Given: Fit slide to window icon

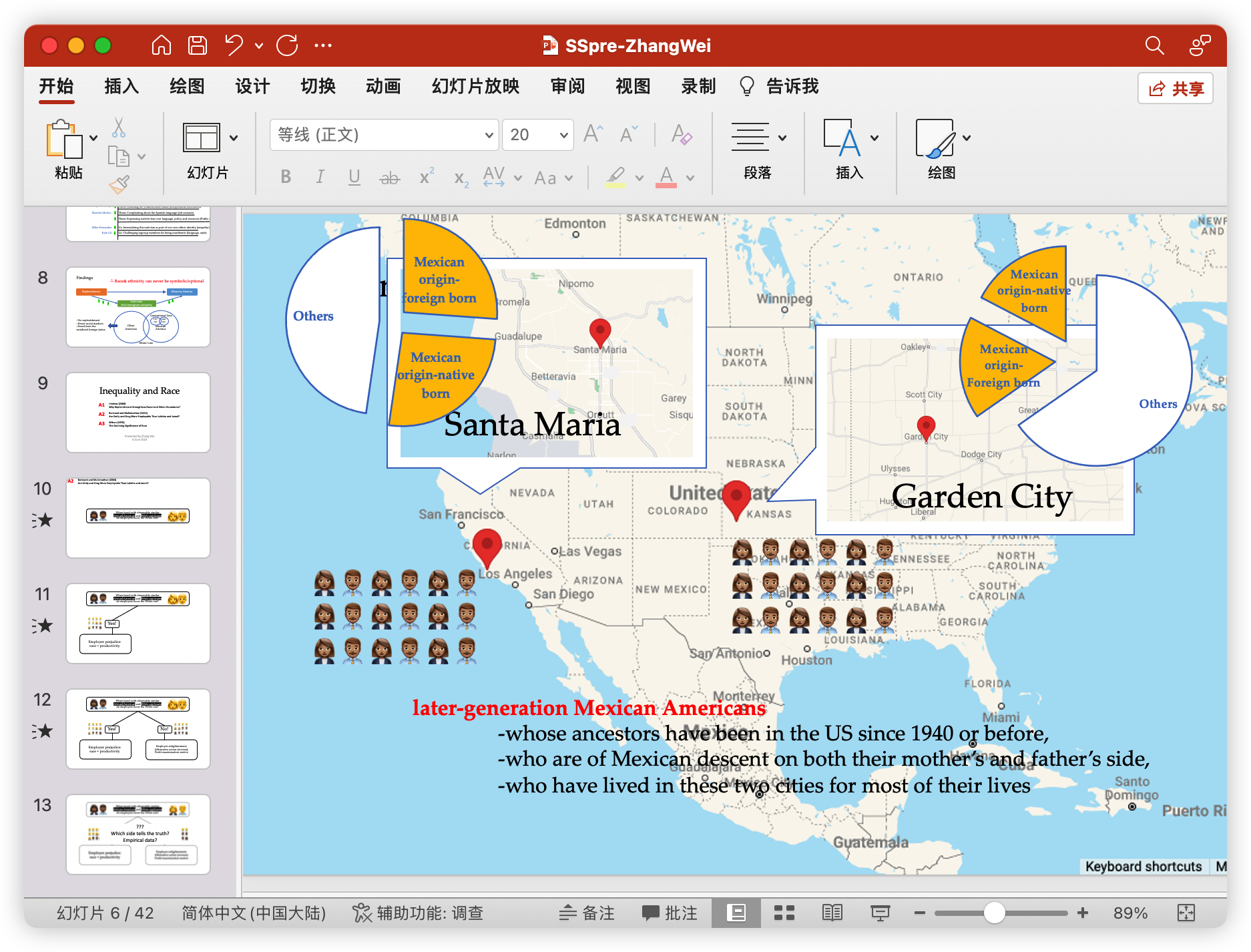Looking at the screenshot, I should 1186,913.
